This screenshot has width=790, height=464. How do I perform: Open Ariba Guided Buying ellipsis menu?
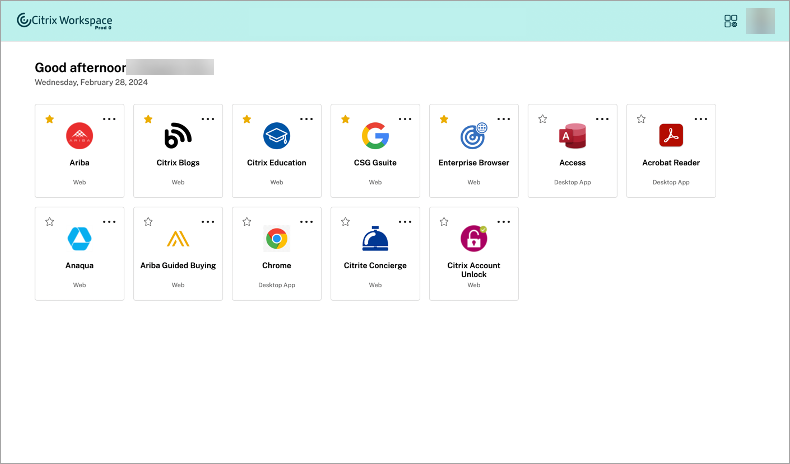[x=208, y=222]
